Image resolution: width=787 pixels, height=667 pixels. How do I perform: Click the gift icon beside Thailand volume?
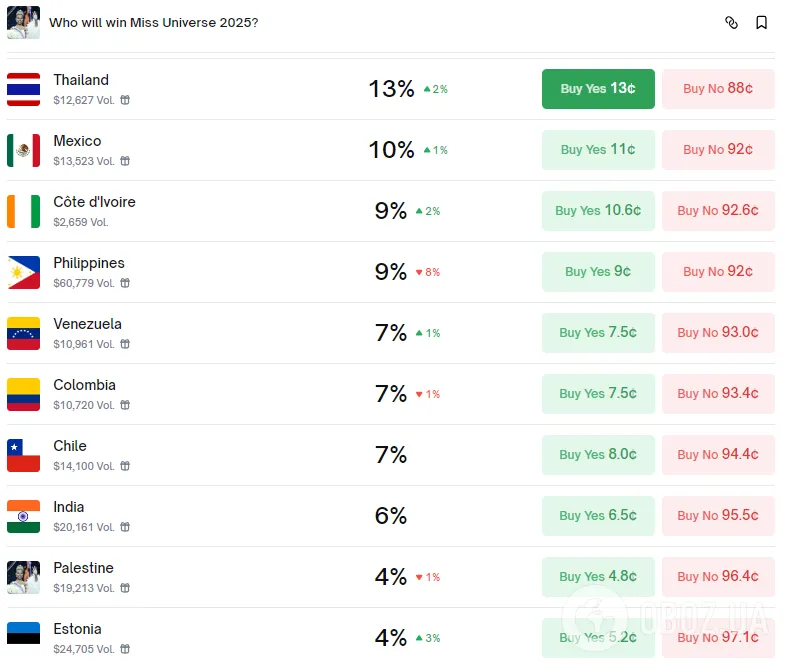click(126, 100)
